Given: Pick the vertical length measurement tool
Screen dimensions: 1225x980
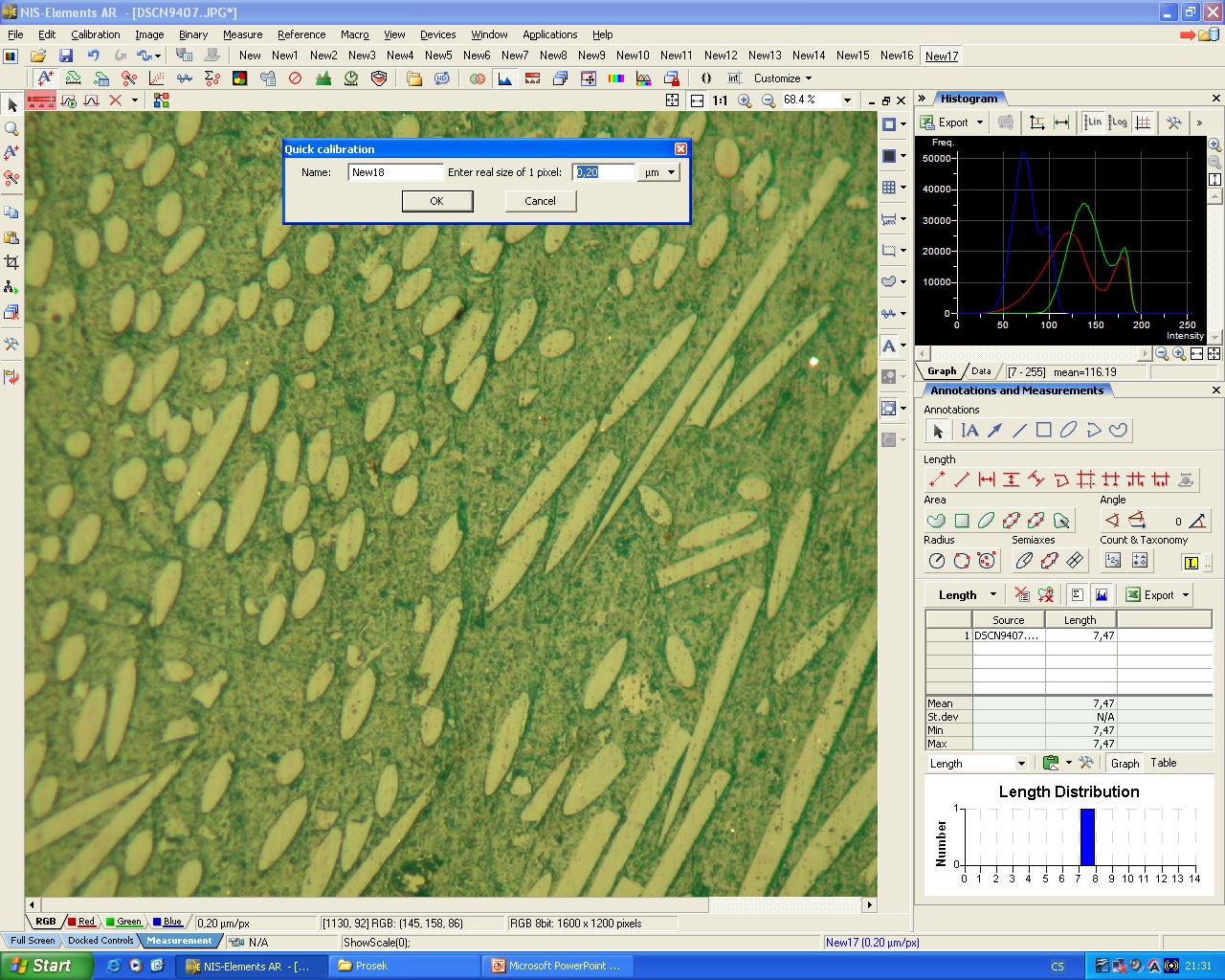Looking at the screenshot, I should [1012, 479].
